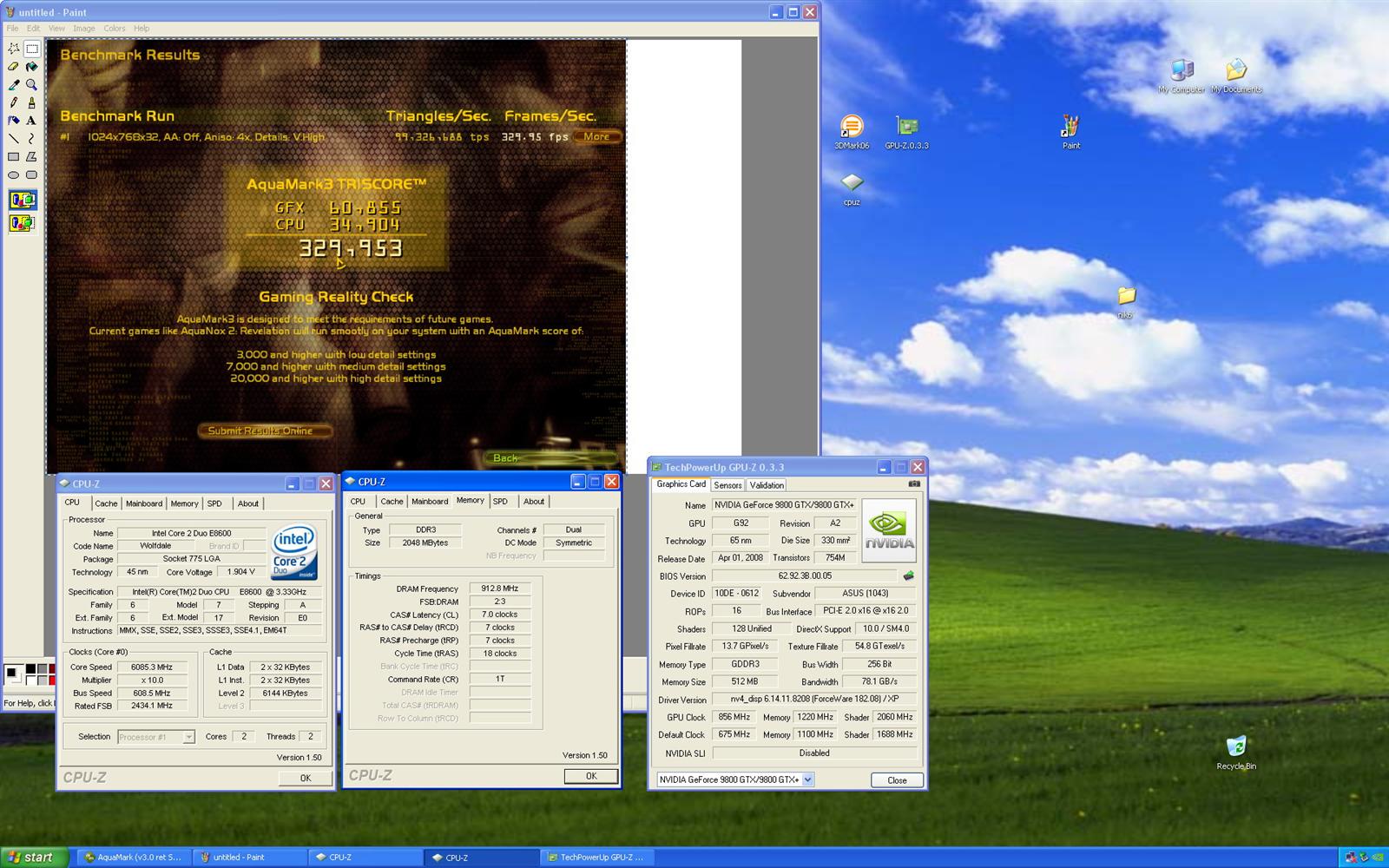Activate the Pick Color eyedropper tool
Image resolution: width=1389 pixels, height=868 pixels.
click(14, 85)
